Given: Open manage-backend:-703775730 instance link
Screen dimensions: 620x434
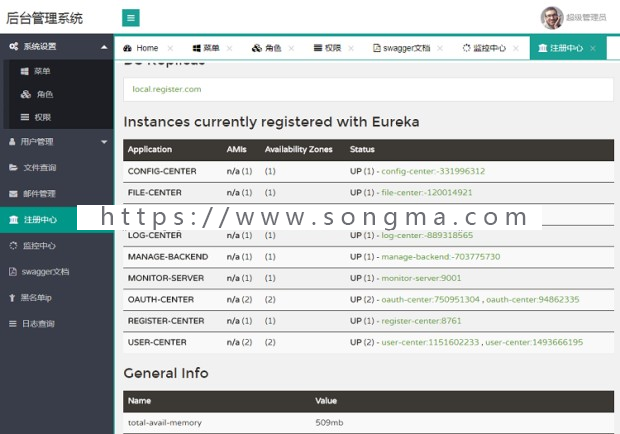Looking at the screenshot, I should point(440,257).
